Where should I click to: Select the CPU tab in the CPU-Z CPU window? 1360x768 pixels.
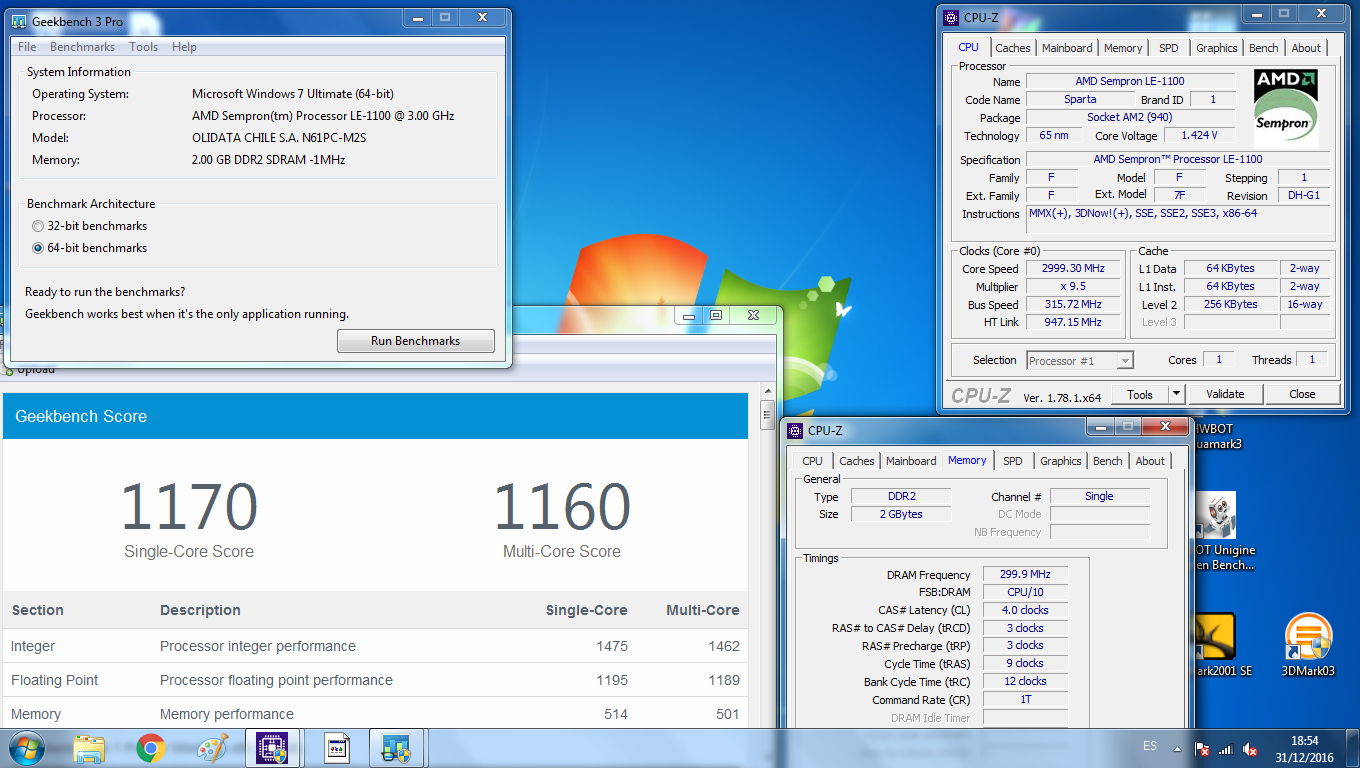click(x=968, y=47)
